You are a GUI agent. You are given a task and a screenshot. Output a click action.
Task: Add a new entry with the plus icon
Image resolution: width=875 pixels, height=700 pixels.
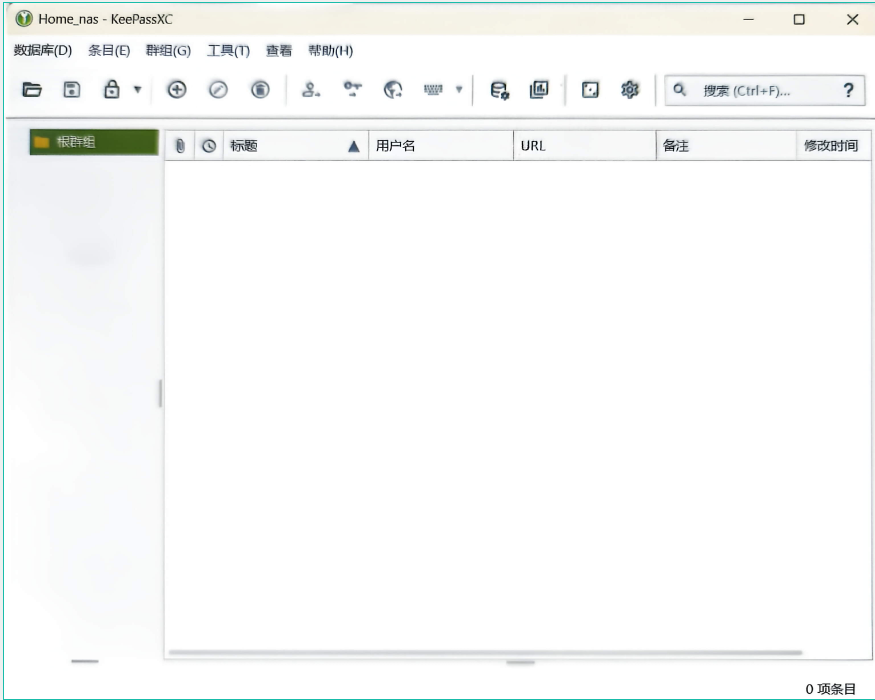point(176,90)
